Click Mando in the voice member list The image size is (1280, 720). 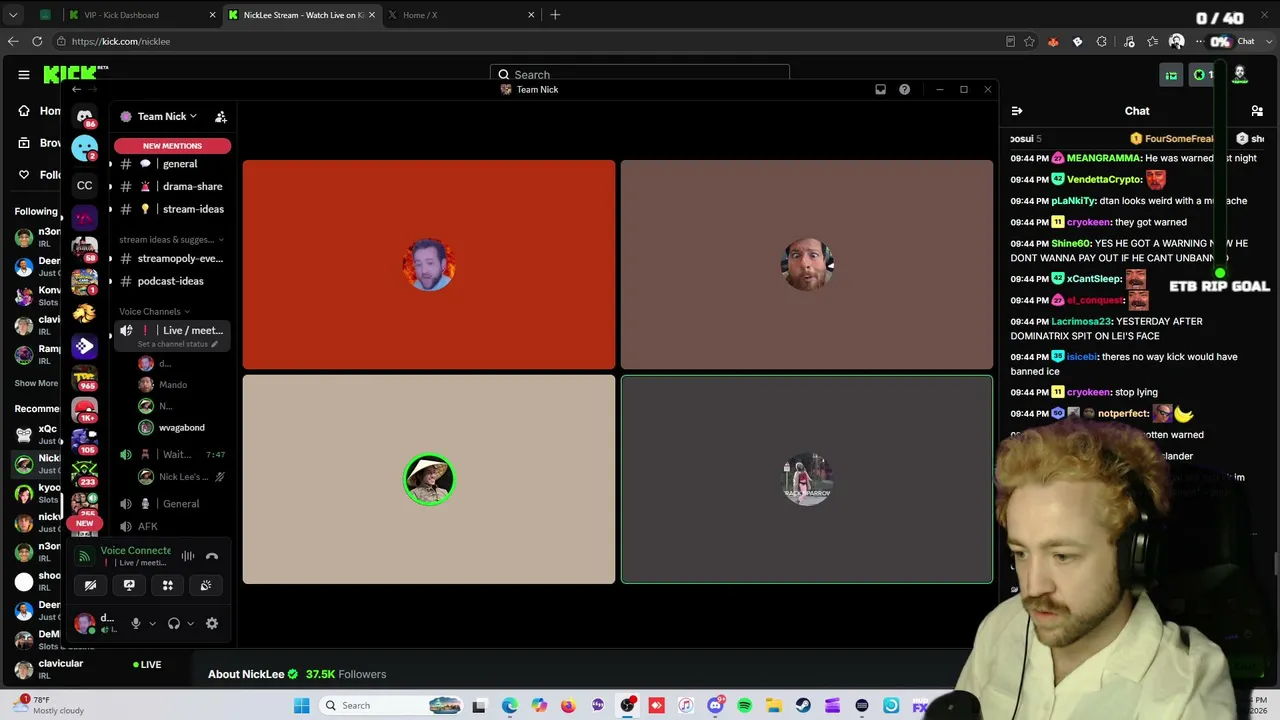(173, 385)
